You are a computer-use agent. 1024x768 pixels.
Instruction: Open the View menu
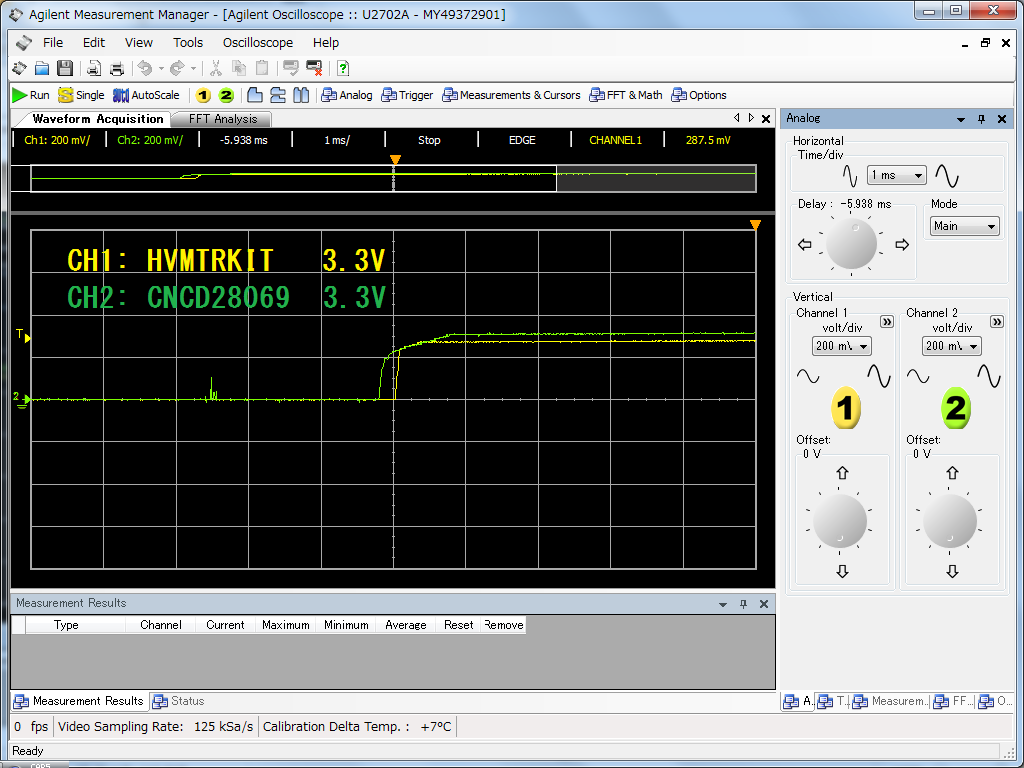tap(138, 42)
